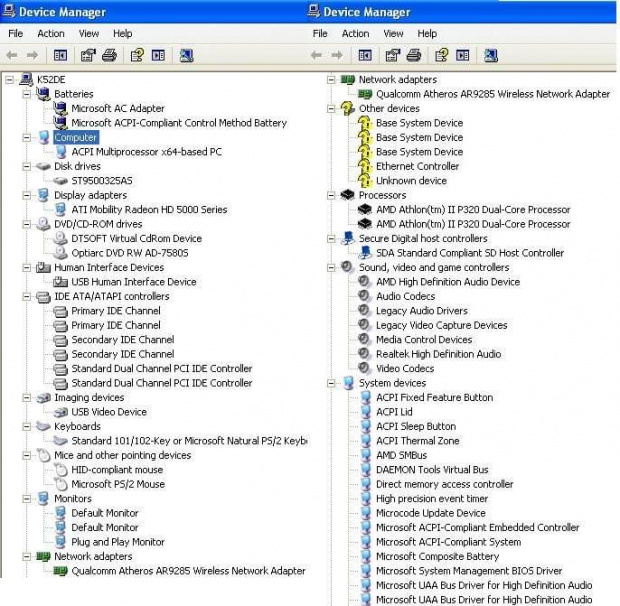Select Plug and Play Monitor

[118, 542]
